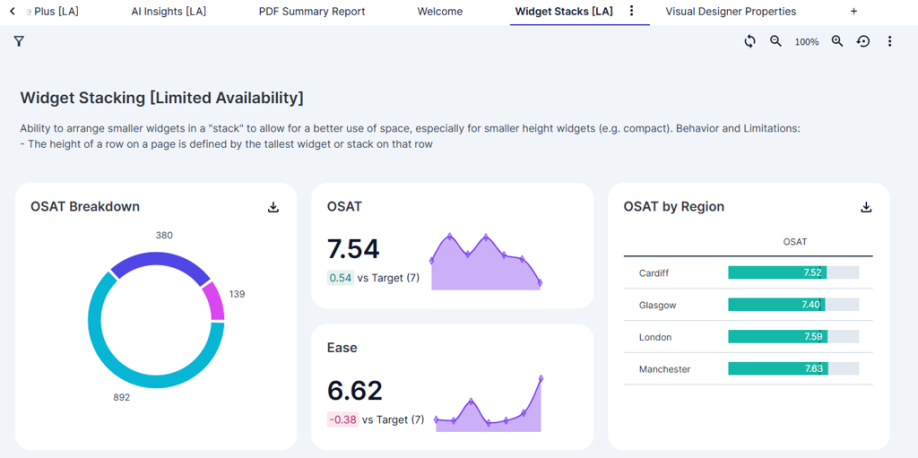This screenshot has width=918, height=458.
Task: Open the toolbar three-dot options menu
Action: click(x=890, y=42)
